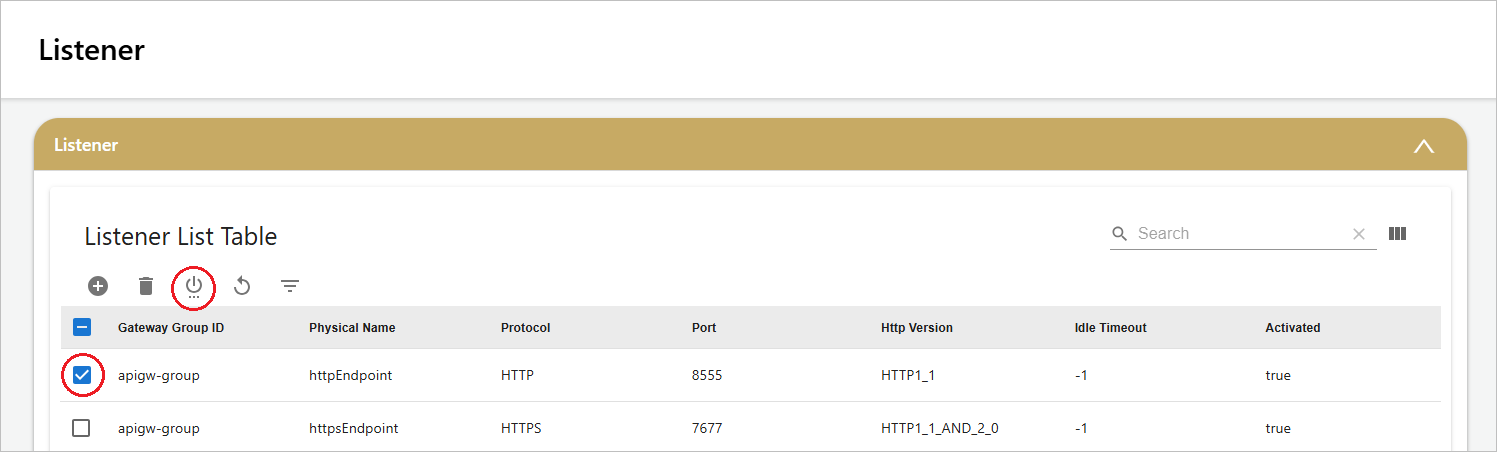Screen dimensions: 1497x452
Task: Click the refresh reload icon
Action: (x=242, y=287)
